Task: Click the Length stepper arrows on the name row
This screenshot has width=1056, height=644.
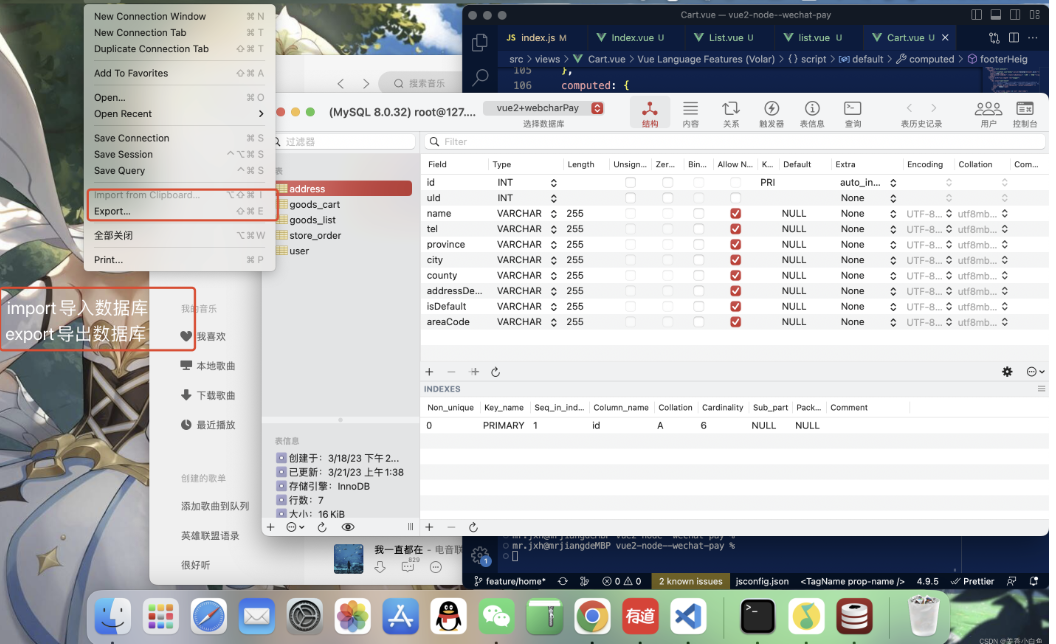Action: pyautogui.click(x=555, y=213)
